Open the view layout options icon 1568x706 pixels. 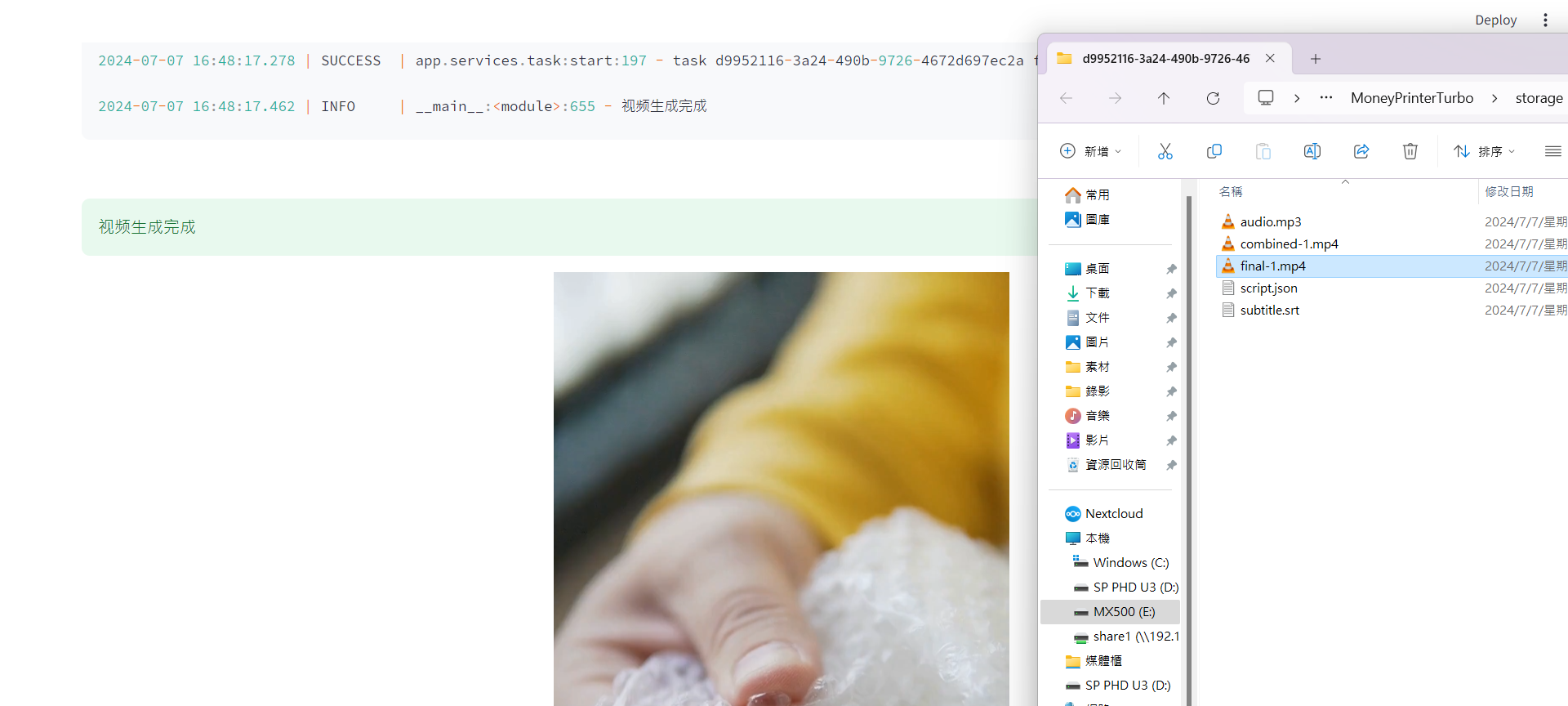pos(1553,151)
